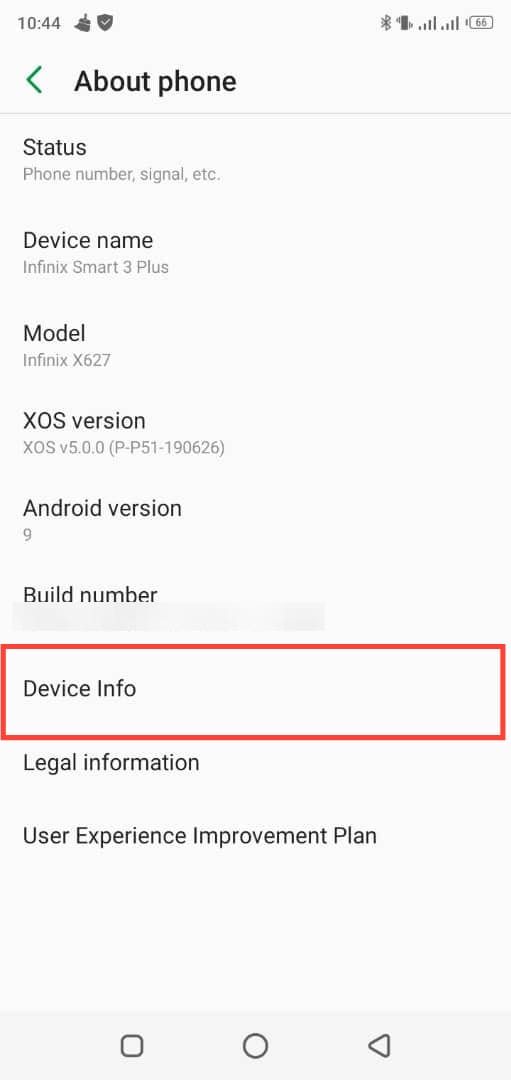Tap the square recent apps button
The image size is (511, 1080).
(132, 1045)
